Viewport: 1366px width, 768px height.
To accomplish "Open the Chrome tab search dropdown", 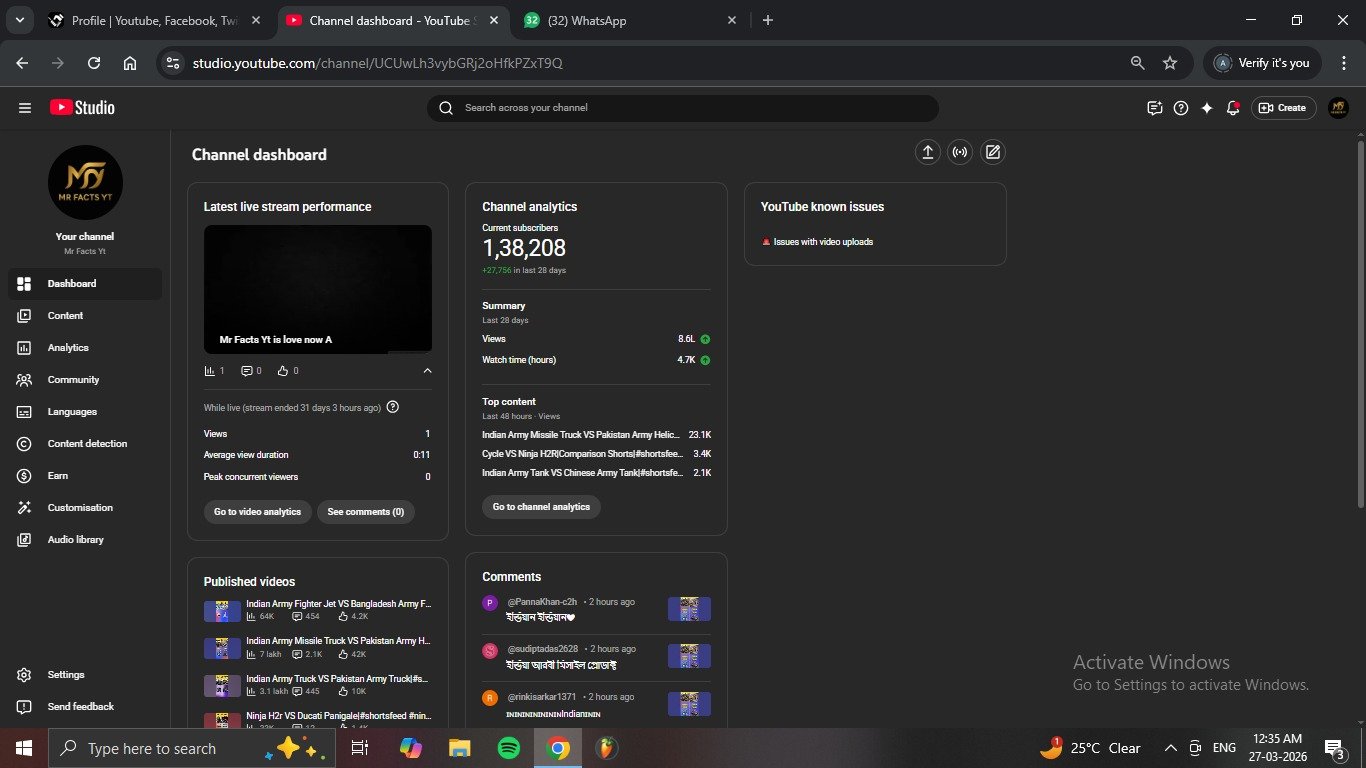I will coord(19,20).
